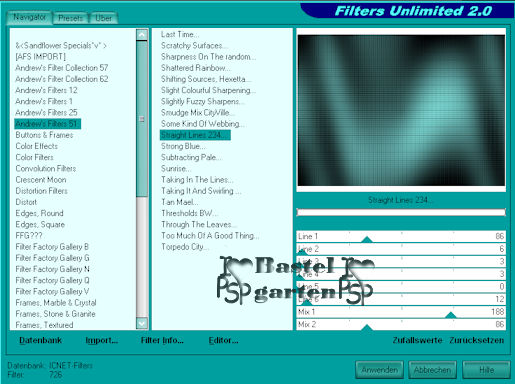This screenshot has width=515, height=384.
Task: Switch to the Presets tab
Action: point(71,18)
